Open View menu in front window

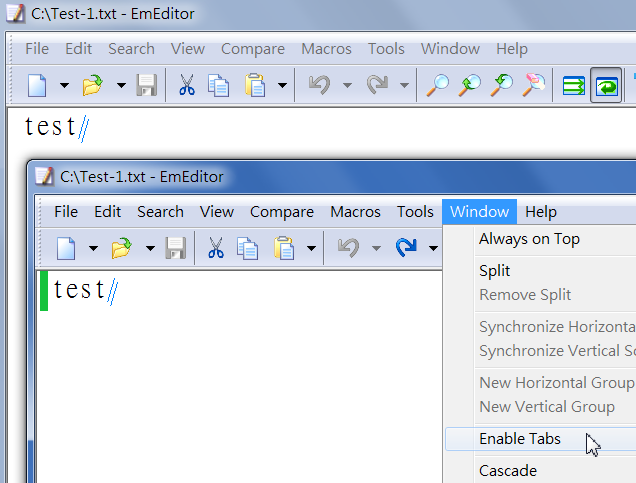217,212
